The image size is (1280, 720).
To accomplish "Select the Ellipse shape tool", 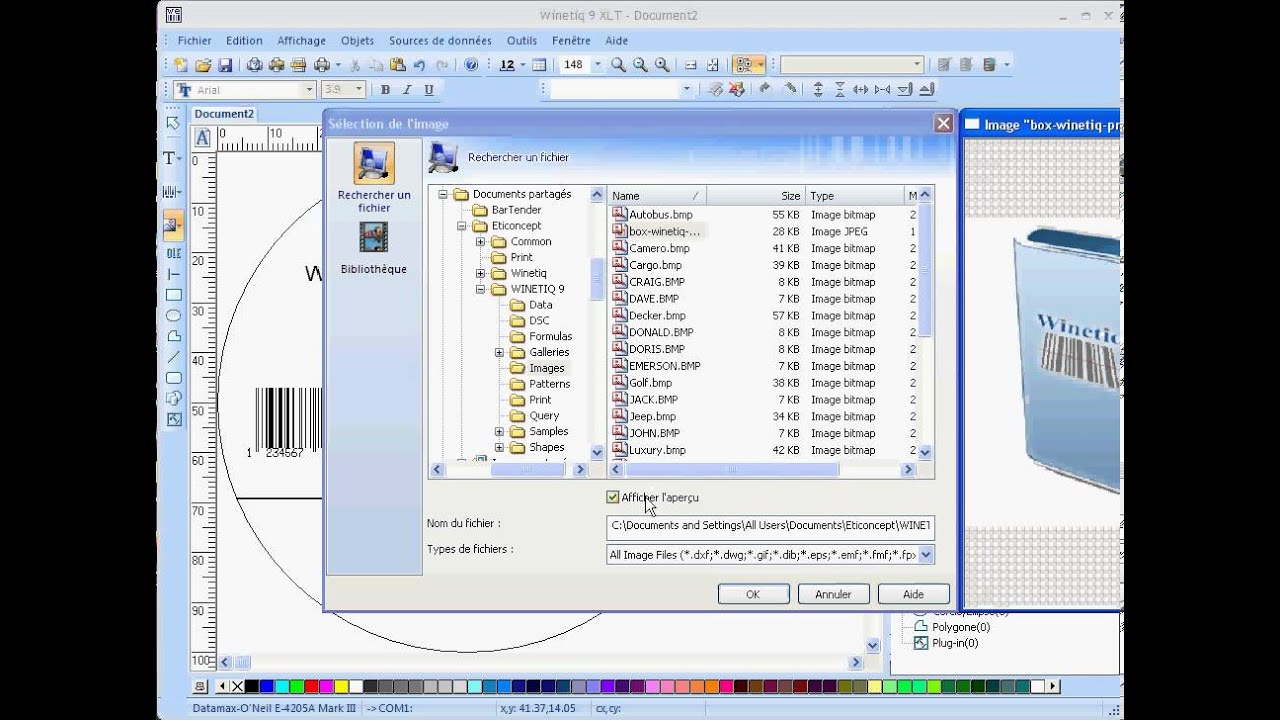I will tap(174, 316).
